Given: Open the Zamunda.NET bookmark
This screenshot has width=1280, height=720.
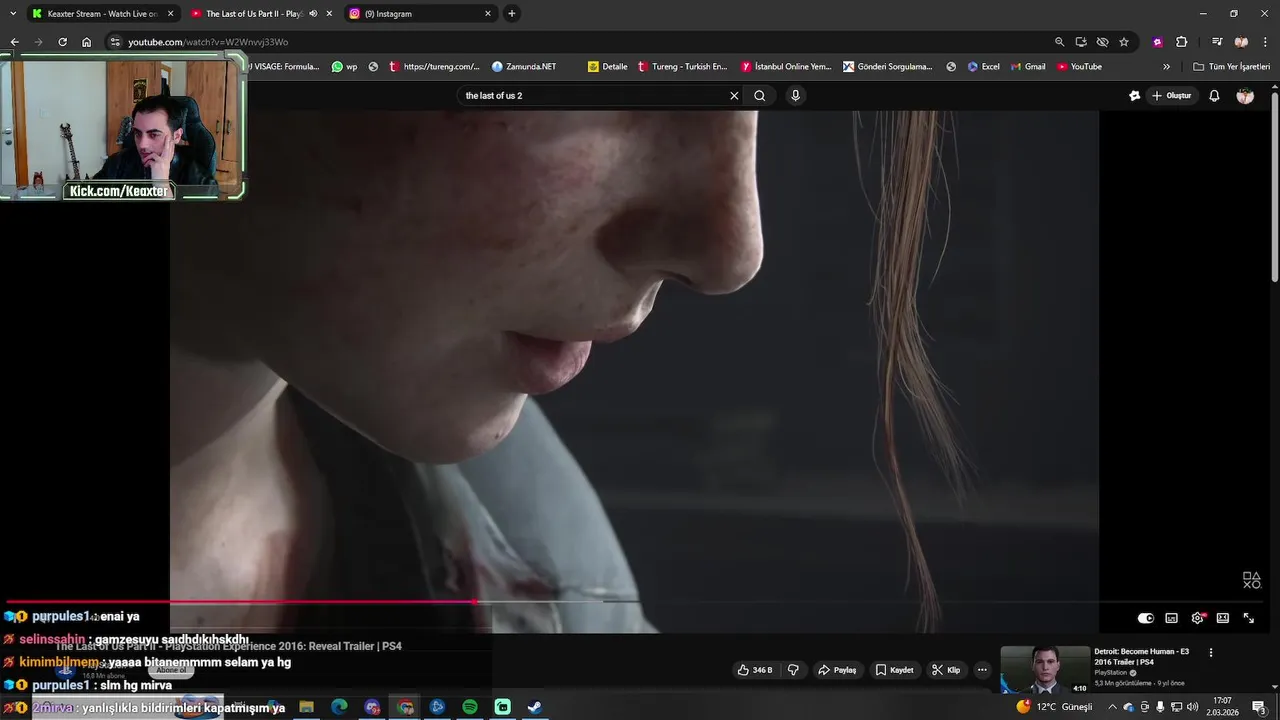Looking at the screenshot, I should pos(524,67).
